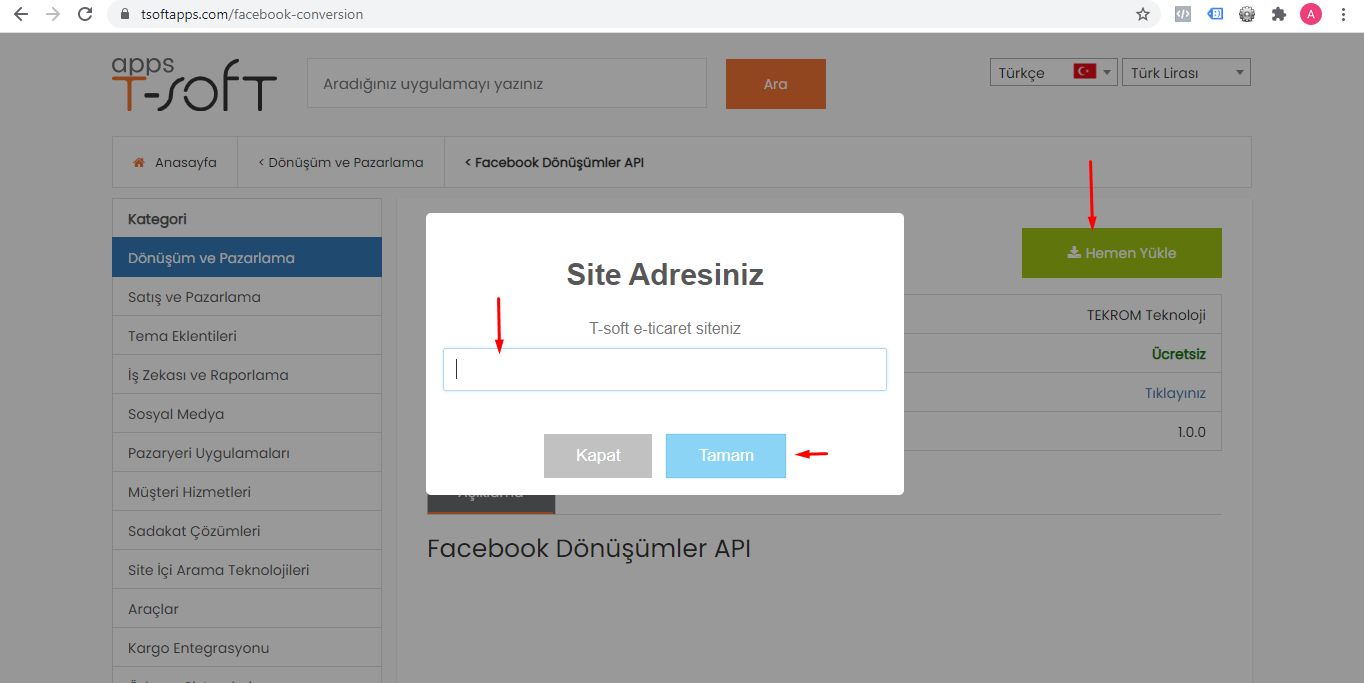This screenshot has height=683, width=1364.
Task: Open Chrome three-dot menu
Action: click(x=1343, y=15)
